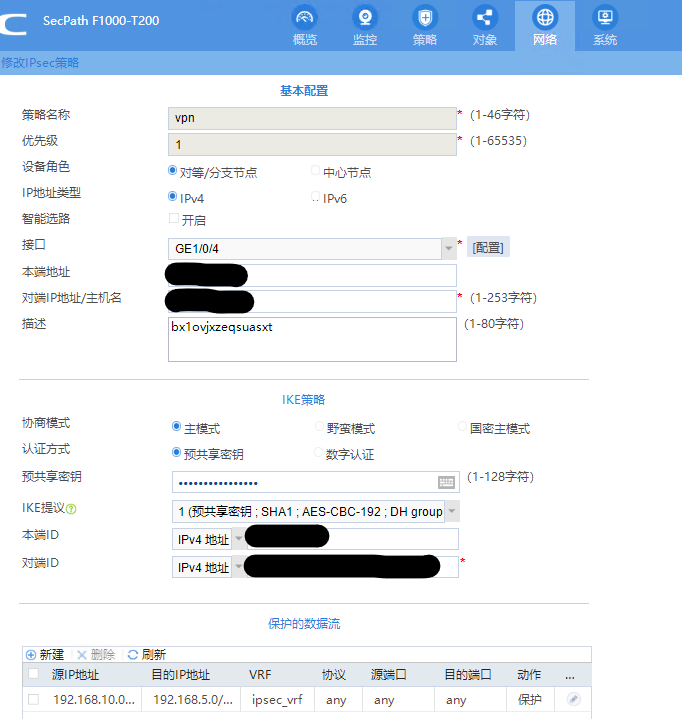Screen dimensions: 682x719
Task: Open the 对端ID IPv4 地址 type dropdown
Action: point(238,567)
